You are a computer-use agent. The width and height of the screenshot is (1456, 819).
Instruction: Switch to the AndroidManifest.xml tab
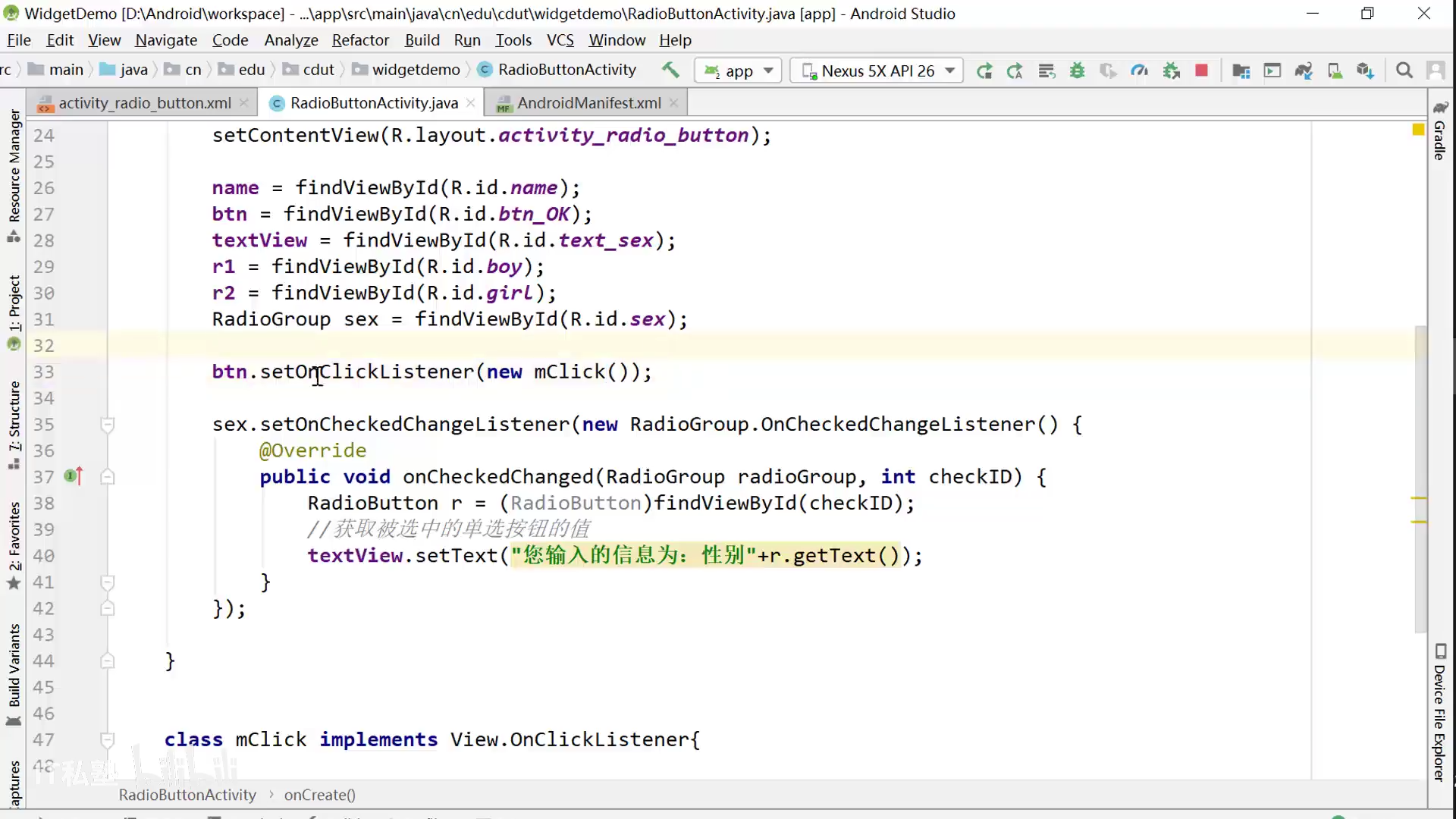pos(588,103)
